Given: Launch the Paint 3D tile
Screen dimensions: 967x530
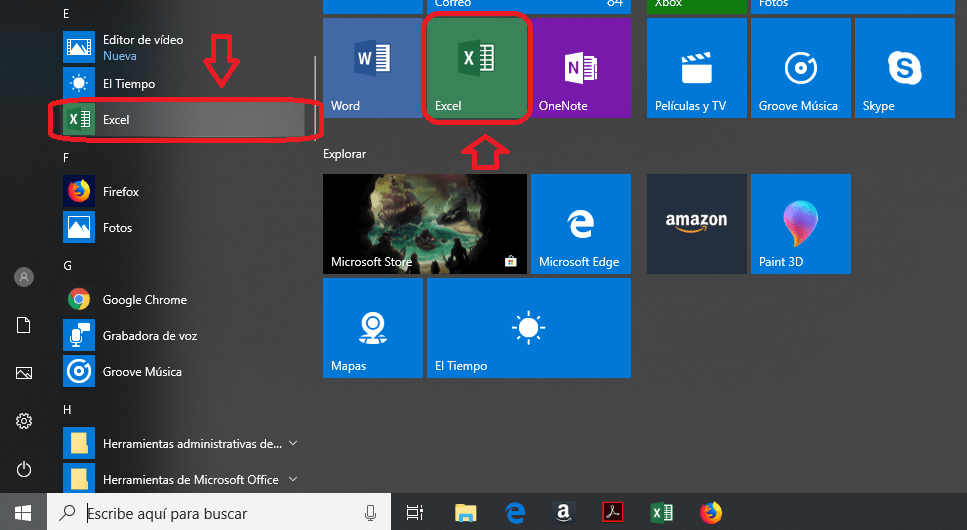Looking at the screenshot, I should [x=800, y=224].
